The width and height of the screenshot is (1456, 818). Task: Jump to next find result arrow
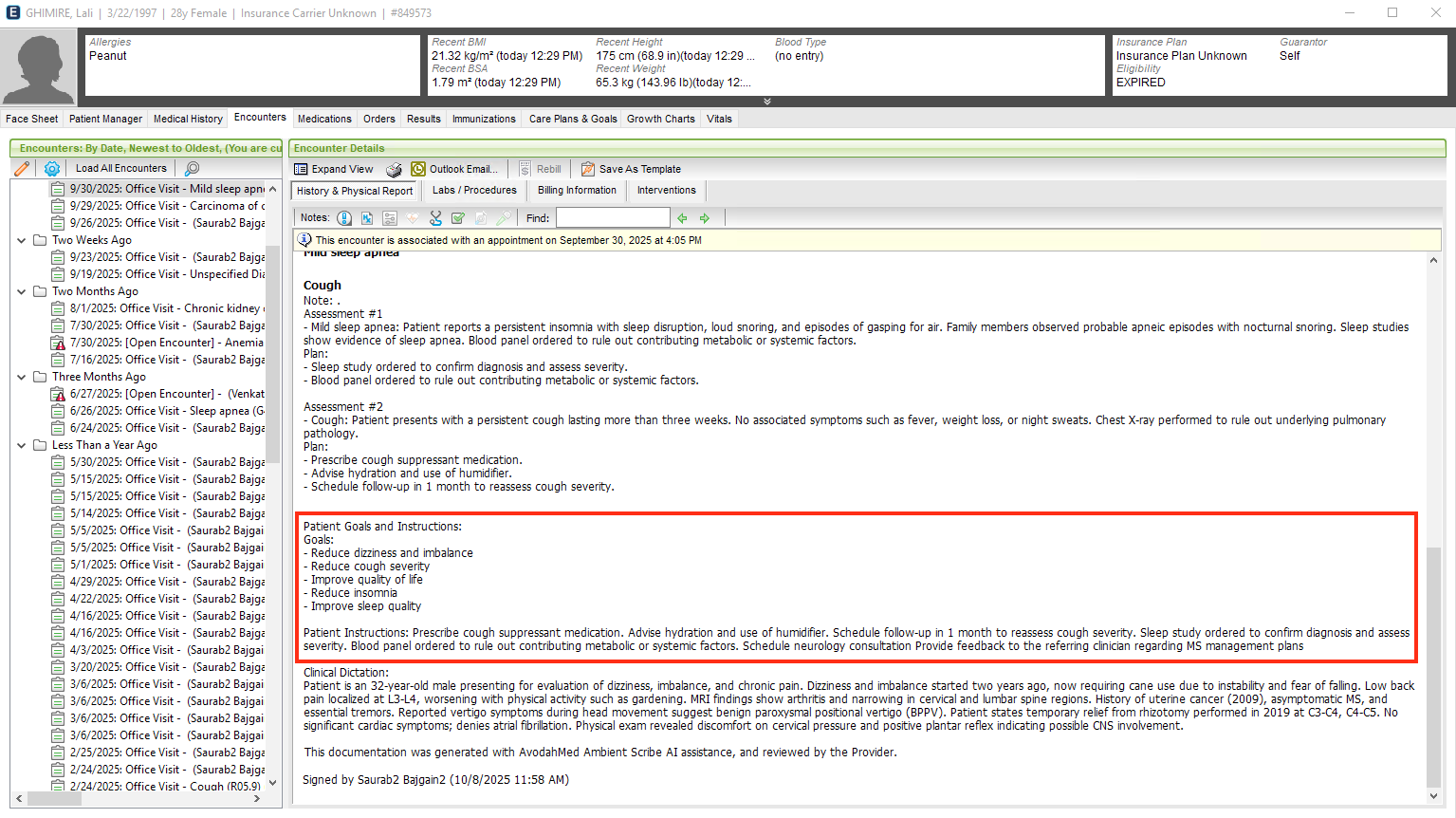coord(705,218)
